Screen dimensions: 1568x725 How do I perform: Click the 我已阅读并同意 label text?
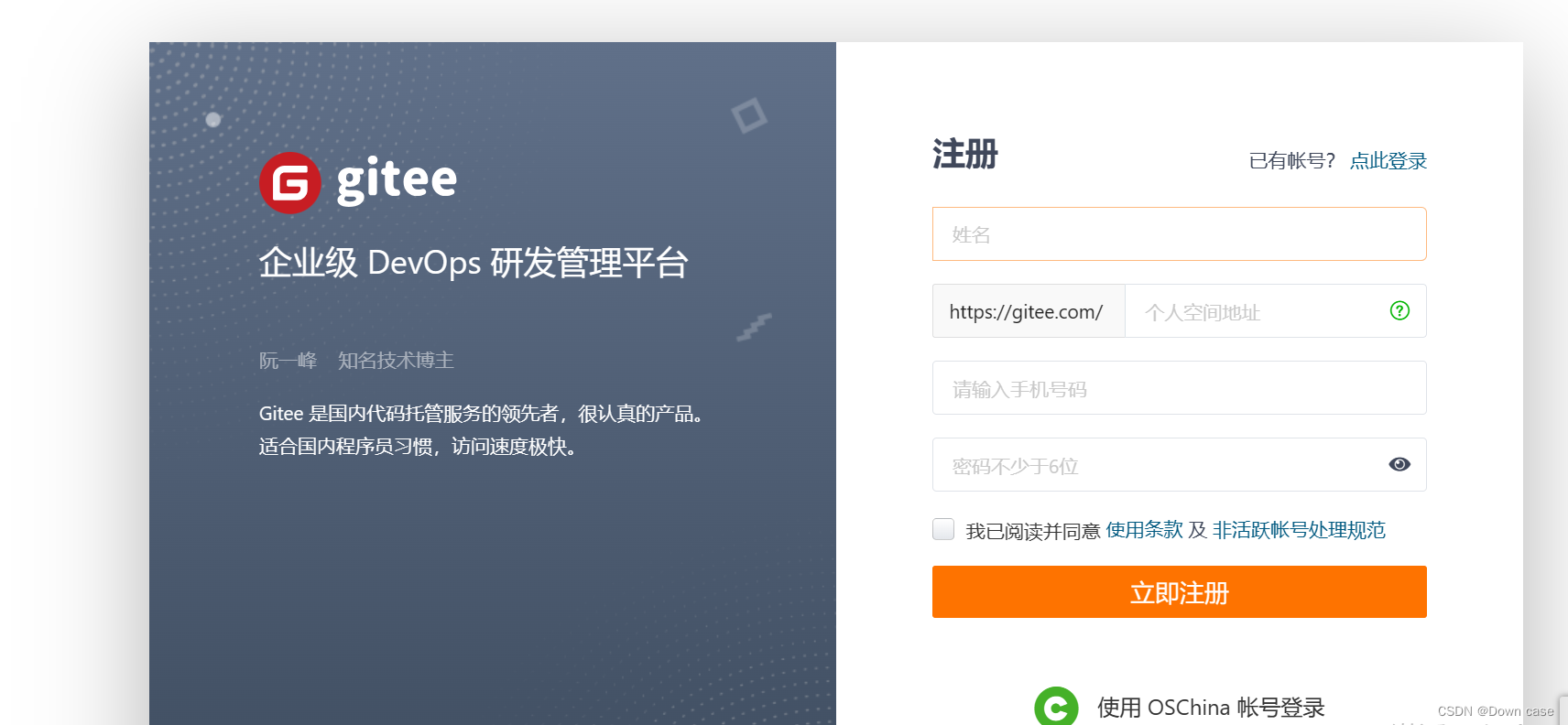1033,531
